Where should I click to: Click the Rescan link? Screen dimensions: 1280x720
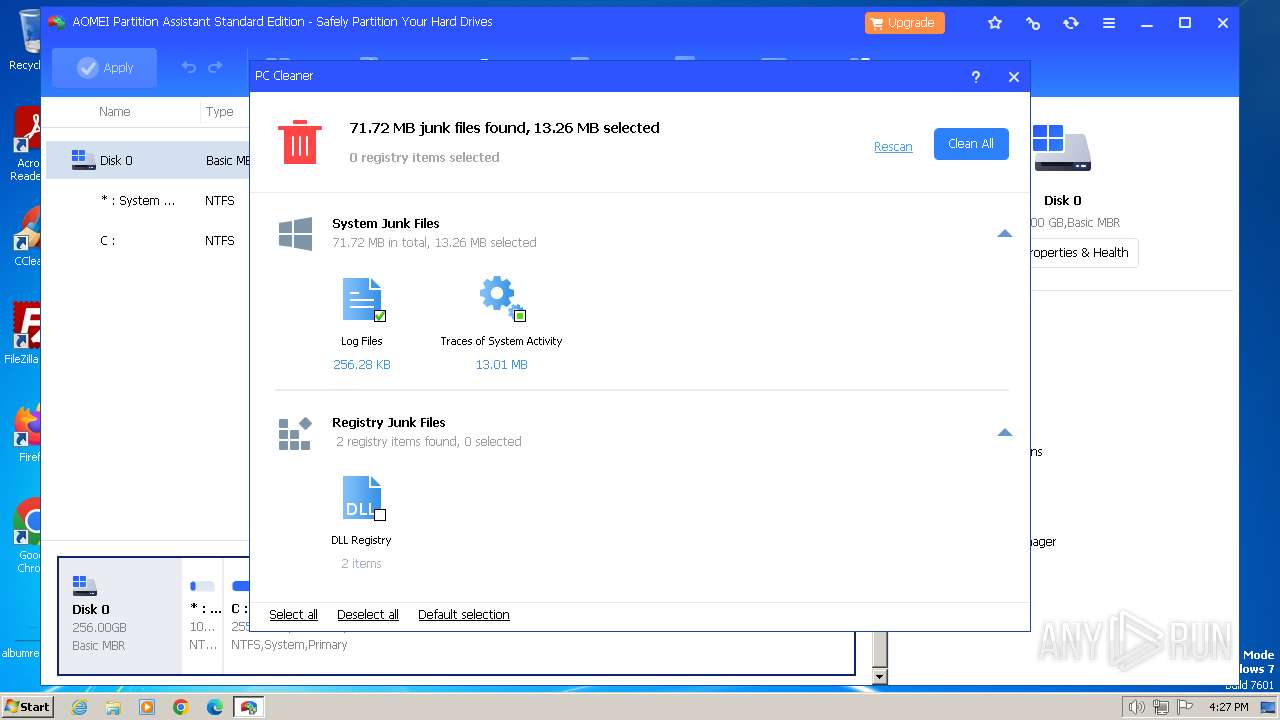(893, 146)
